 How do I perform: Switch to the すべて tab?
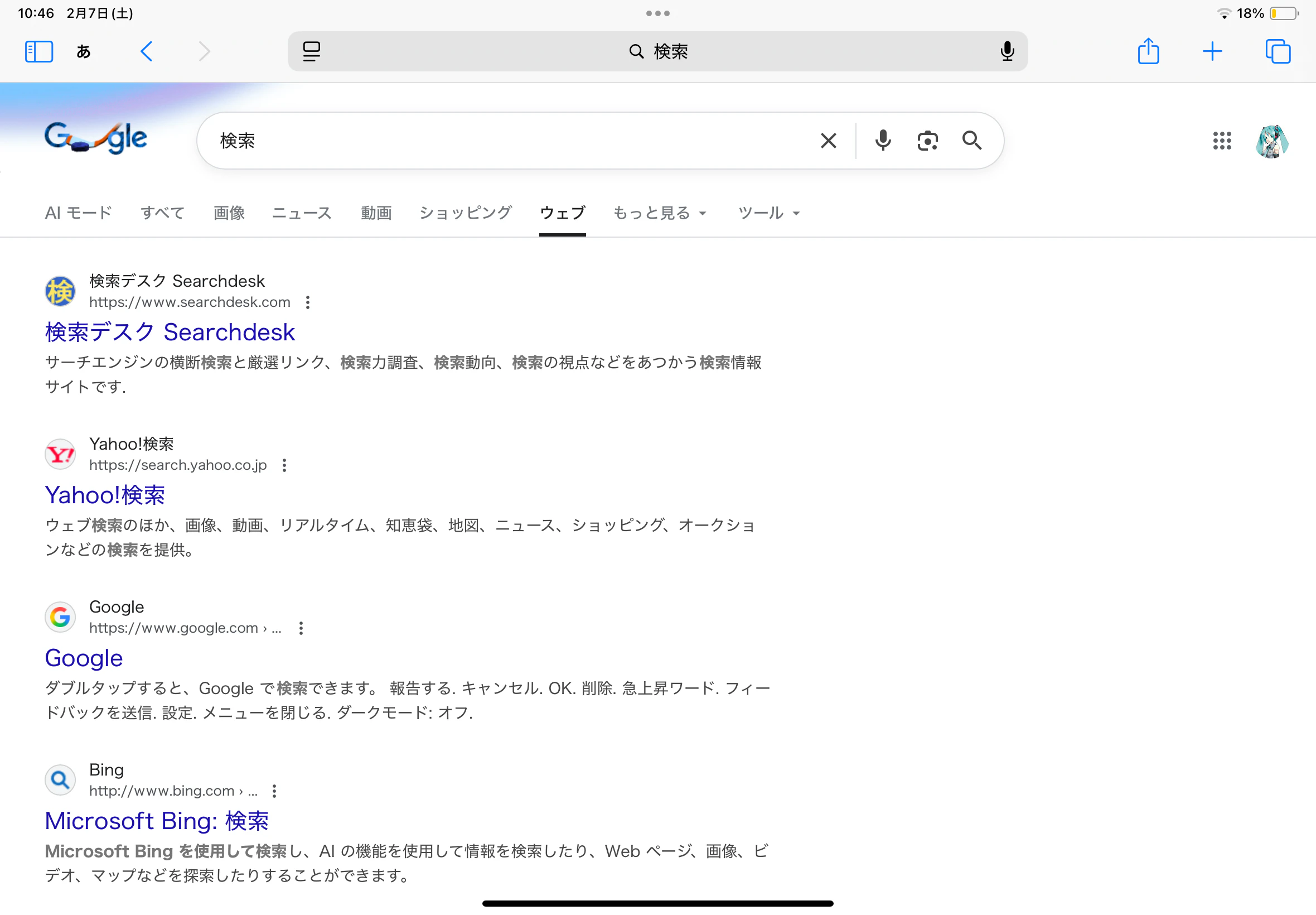(x=163, y=213)
